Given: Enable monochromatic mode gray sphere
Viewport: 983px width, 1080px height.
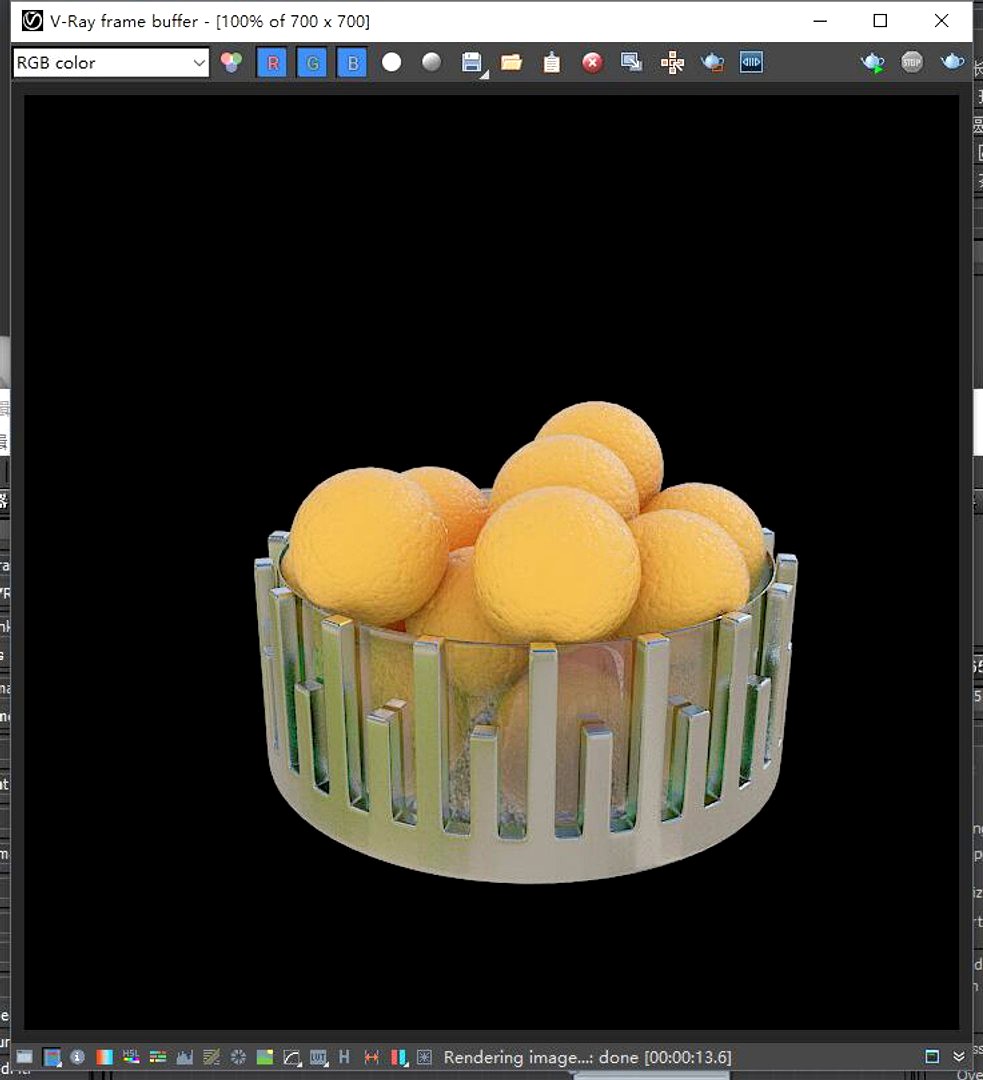Looking at the screenshot, I should coord(431,63).
